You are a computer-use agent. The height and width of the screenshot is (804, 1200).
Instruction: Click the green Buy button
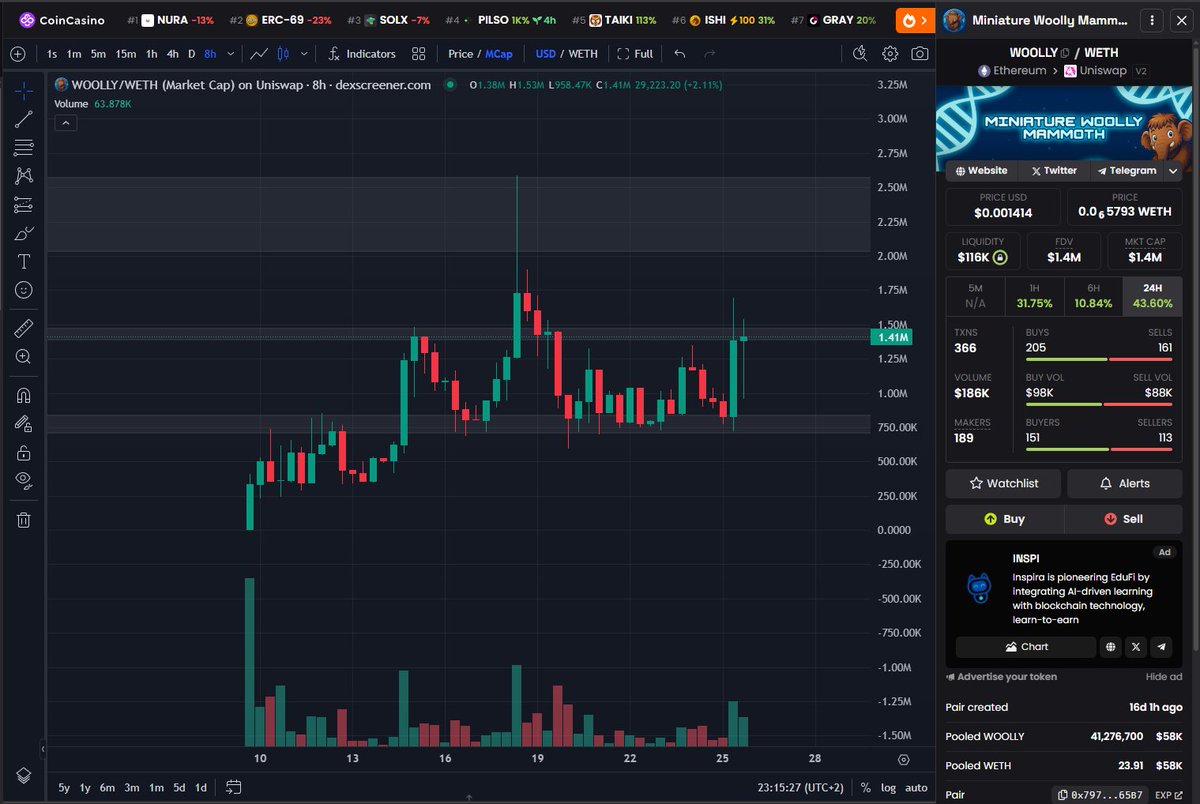point(1004,519)
